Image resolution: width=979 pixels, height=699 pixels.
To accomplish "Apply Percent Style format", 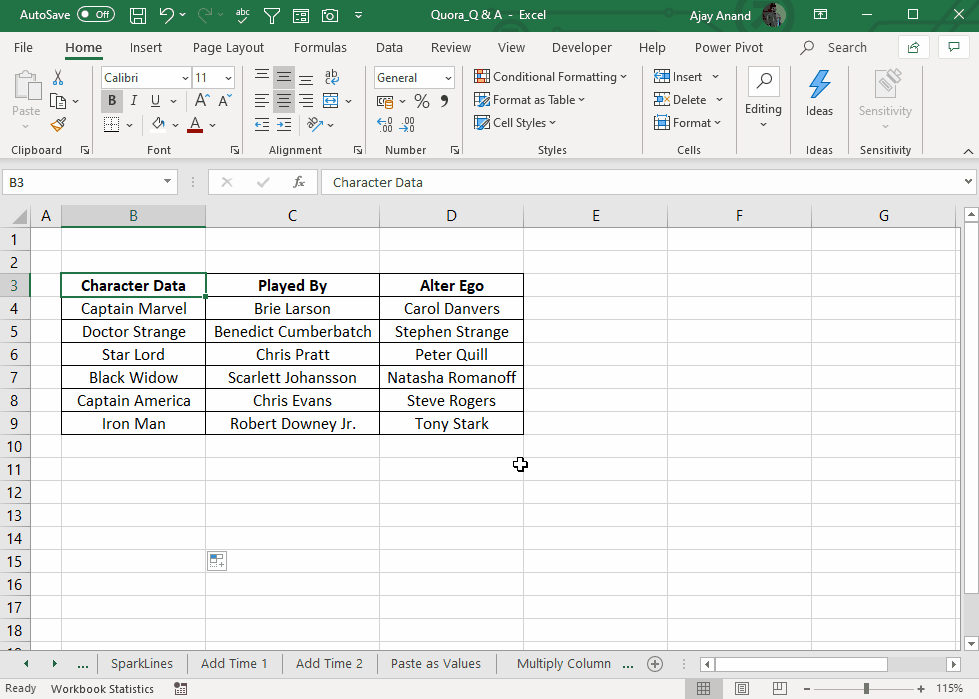I will [x=422, y=101].
